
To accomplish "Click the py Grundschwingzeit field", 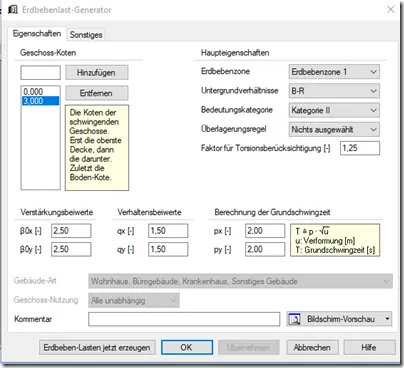I will (265, 249).
